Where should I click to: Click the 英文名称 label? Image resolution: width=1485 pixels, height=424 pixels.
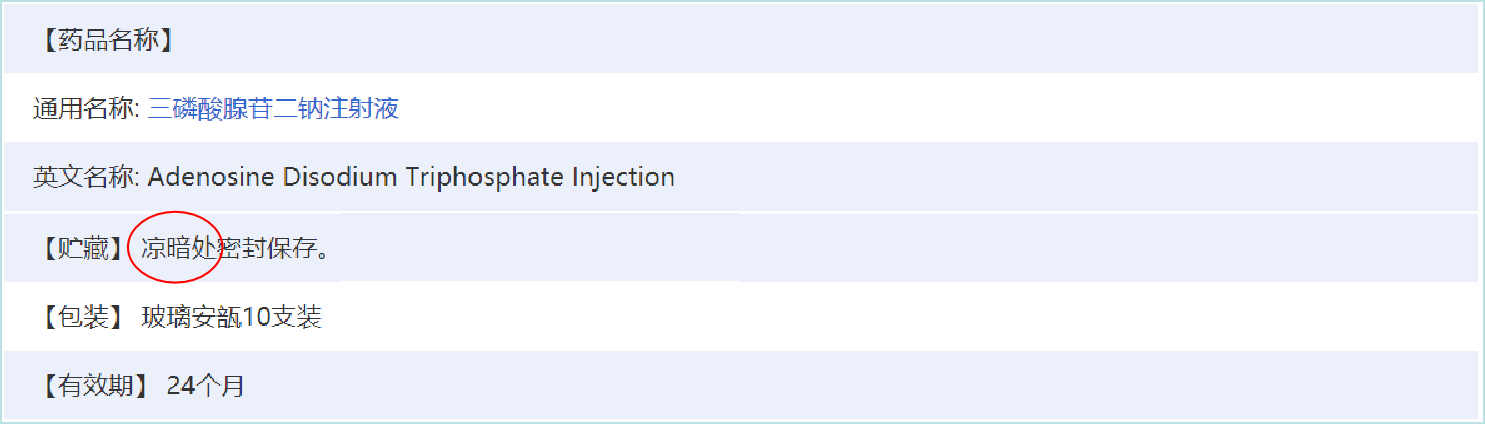(x=84, y=178)
